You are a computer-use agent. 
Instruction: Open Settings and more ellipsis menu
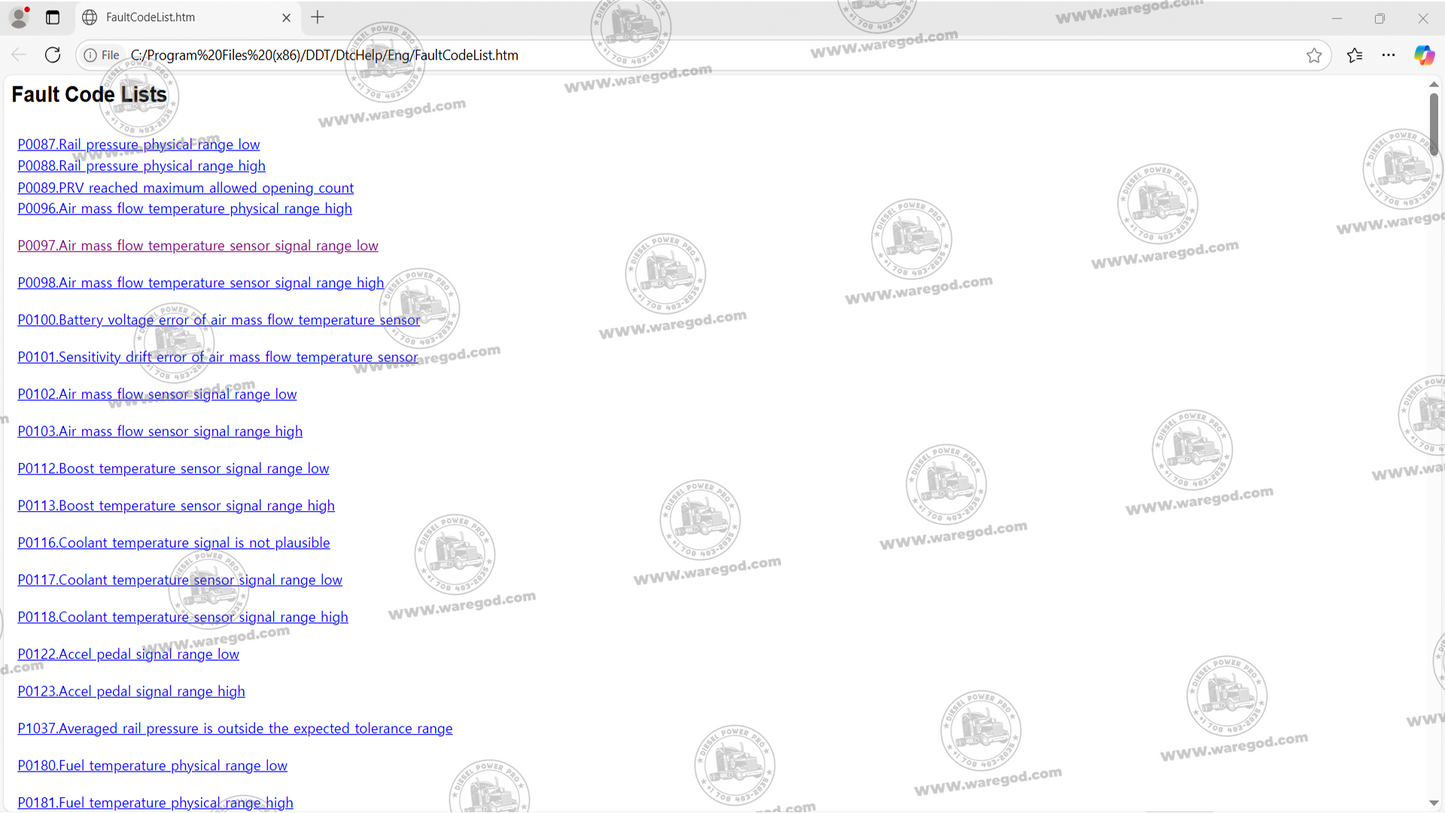[x=1388, y=56]
